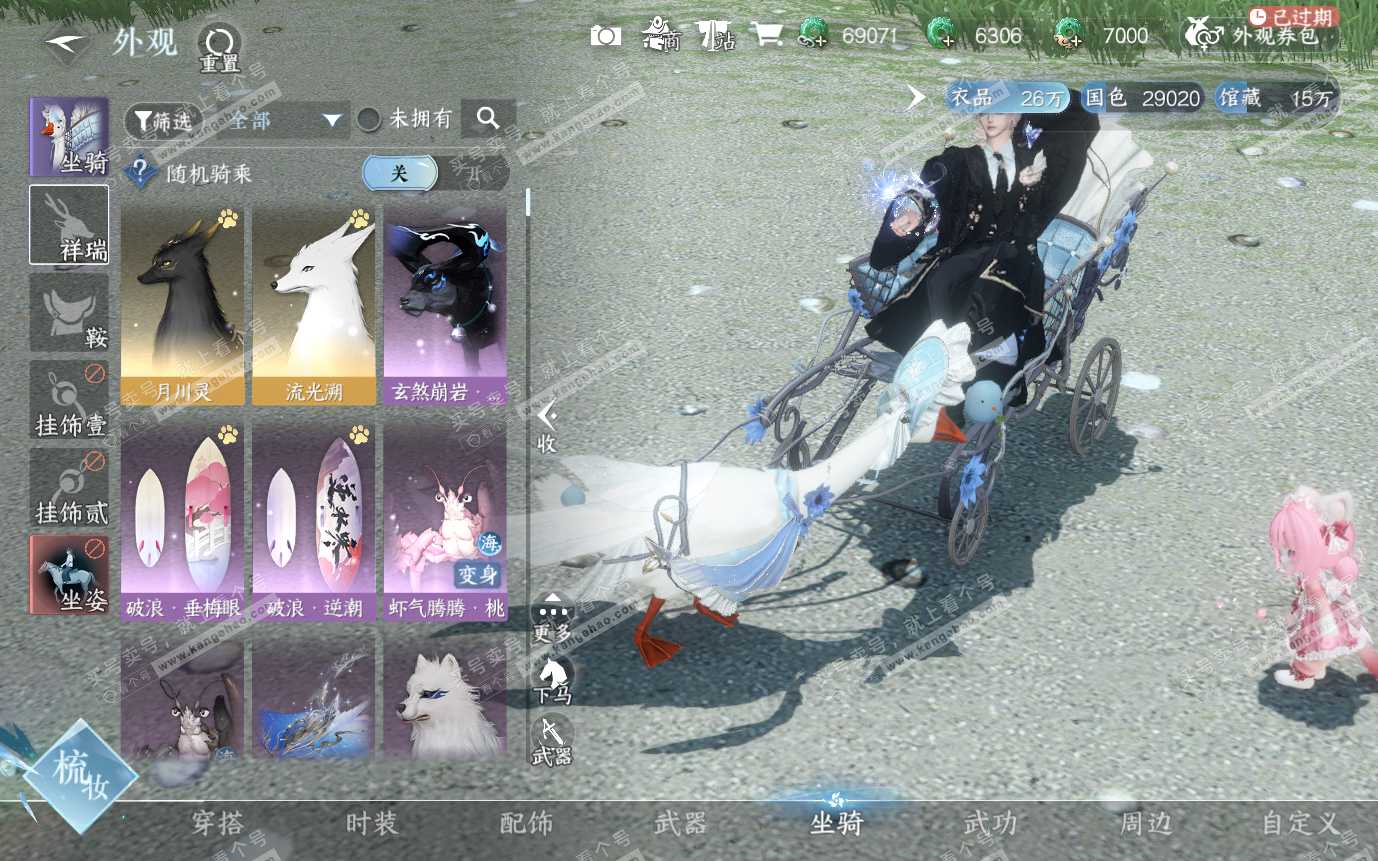
Task: View the 国色 29020 rating
Action: point(1143,98)
